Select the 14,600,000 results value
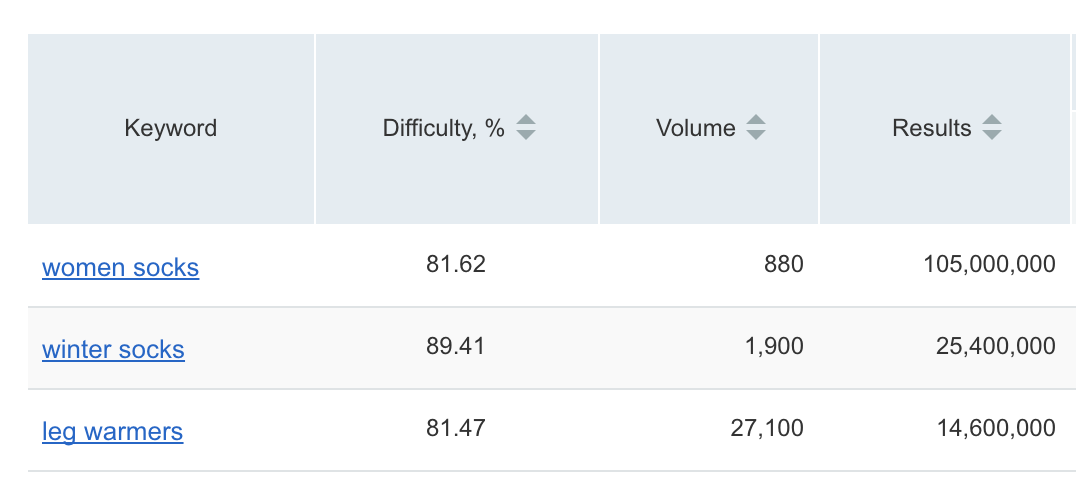 coord(996,429)
